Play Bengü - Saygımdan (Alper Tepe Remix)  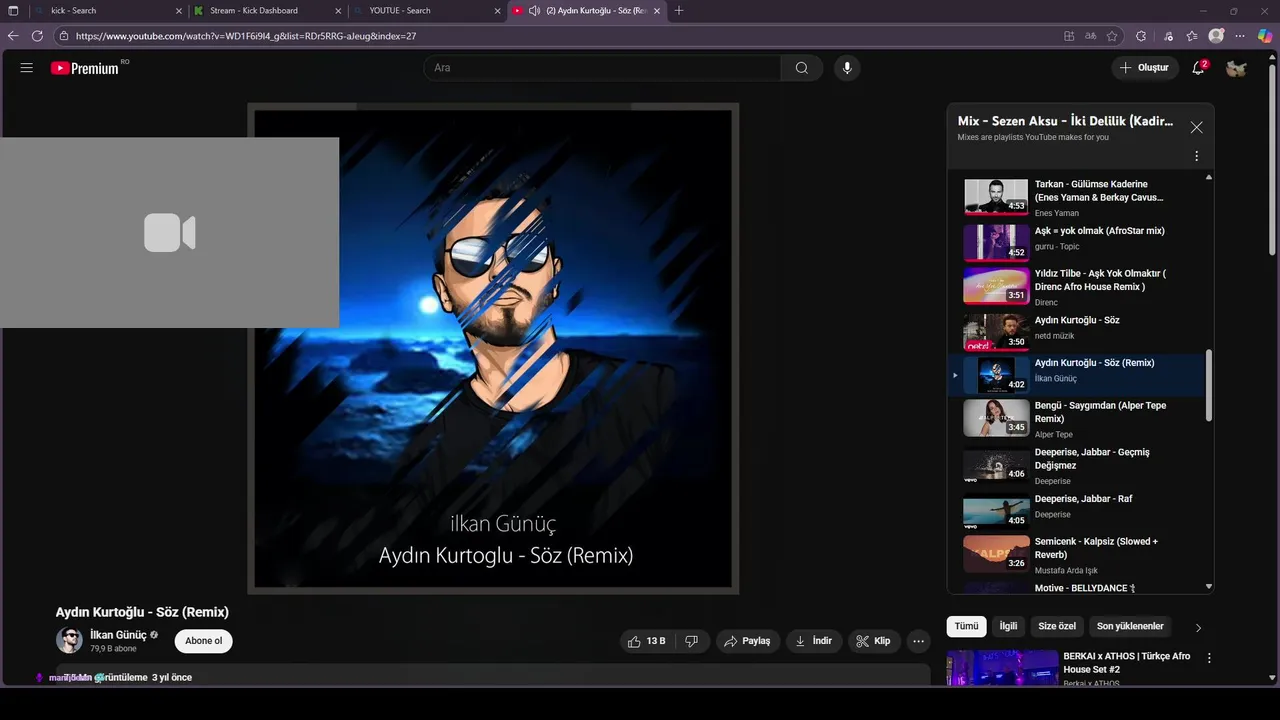tap(1075, 418)
